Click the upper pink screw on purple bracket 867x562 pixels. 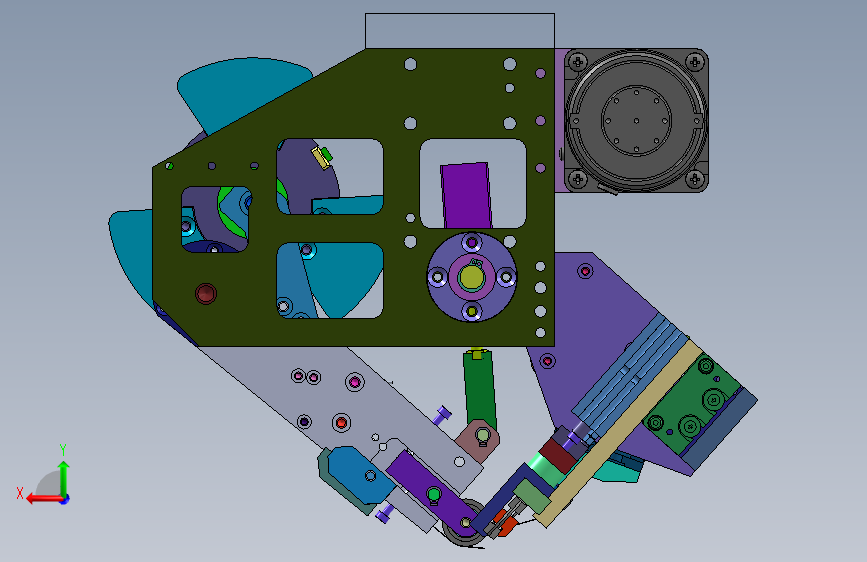pyautogui.click(x=585, y=271)
